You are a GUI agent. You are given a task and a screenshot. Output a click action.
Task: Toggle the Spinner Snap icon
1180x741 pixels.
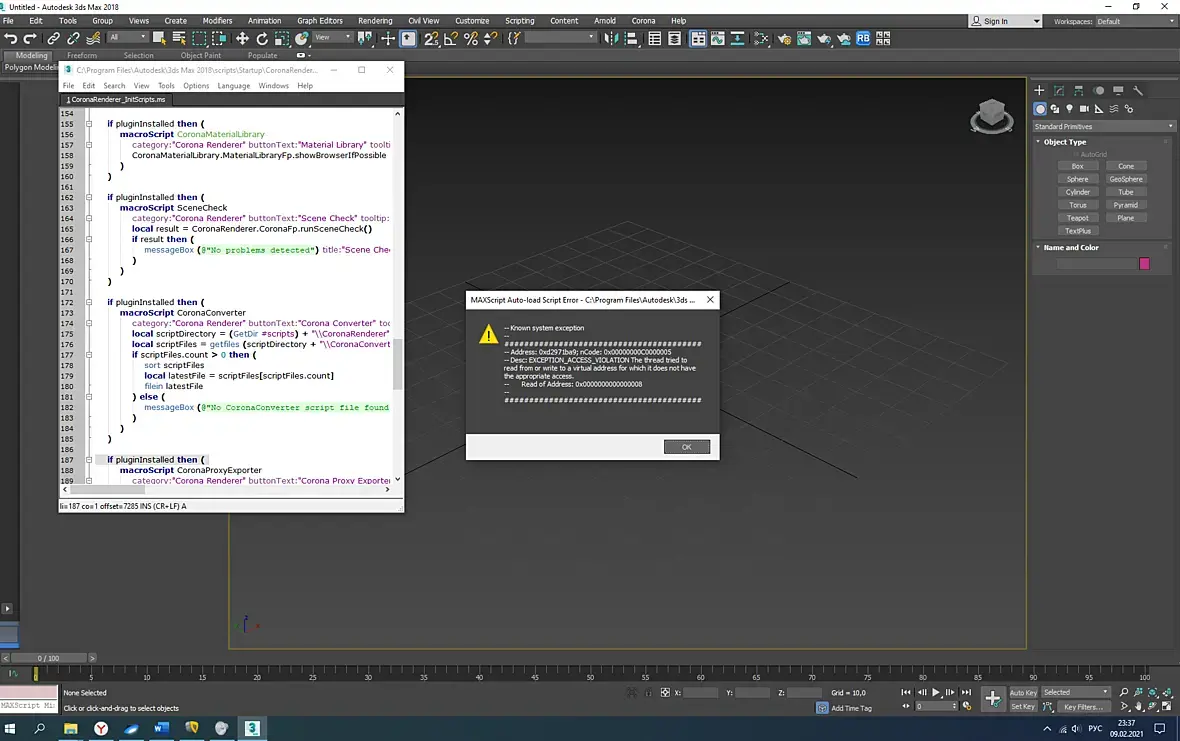(490, 38)
